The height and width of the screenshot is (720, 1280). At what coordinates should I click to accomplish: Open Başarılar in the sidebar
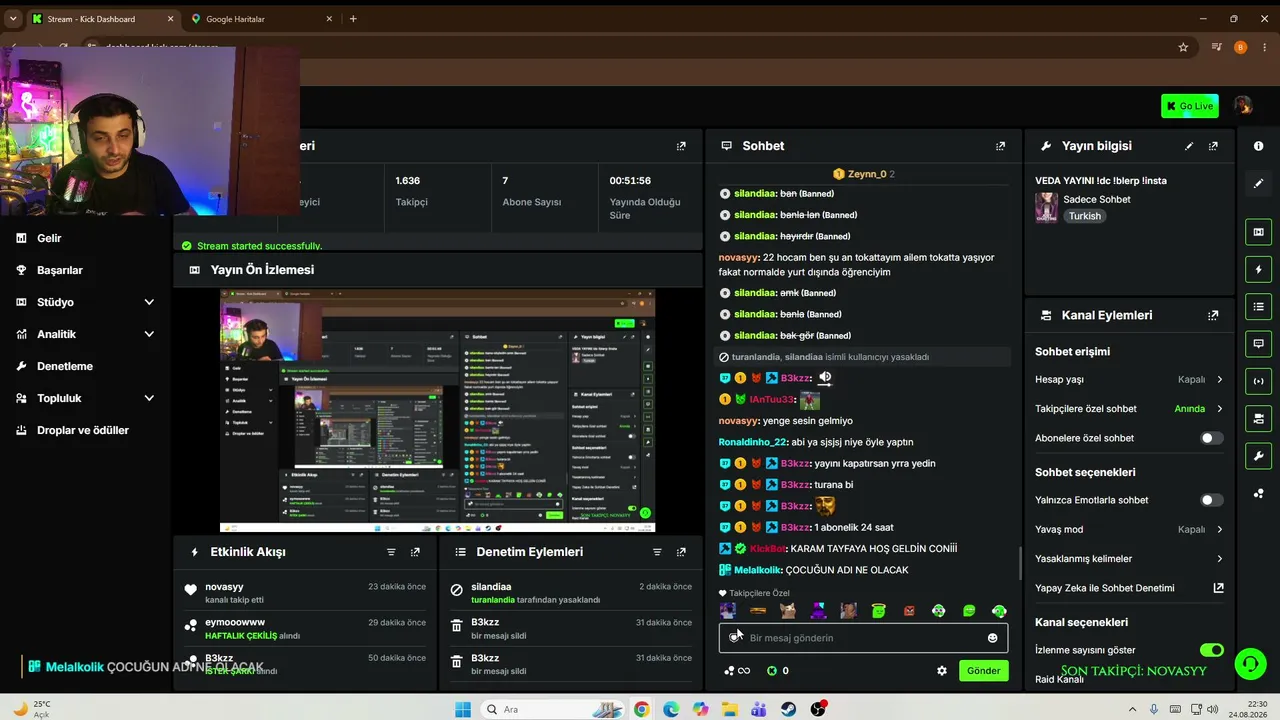pos(60,270)
